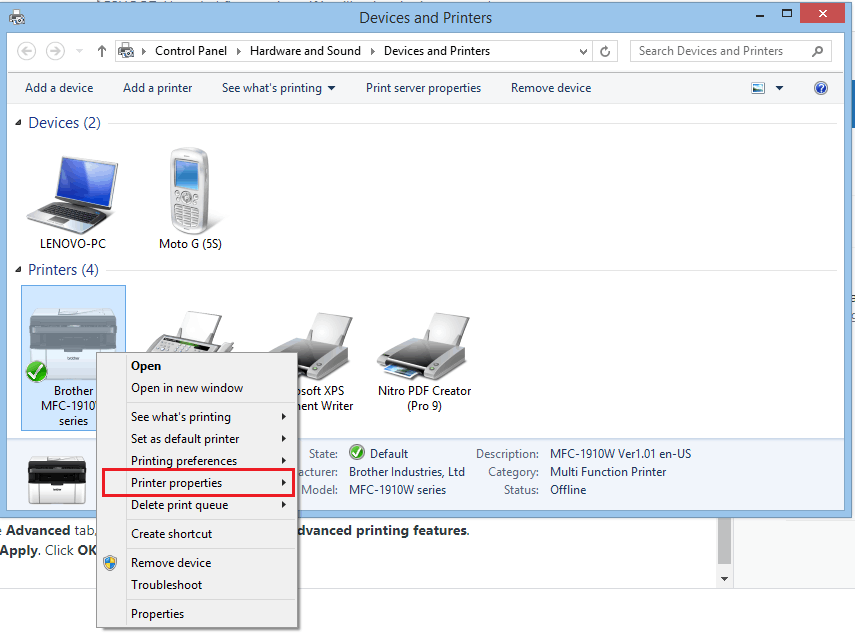
Task: Select Set as default printer menu item
Action: click(x=197, y=438)
